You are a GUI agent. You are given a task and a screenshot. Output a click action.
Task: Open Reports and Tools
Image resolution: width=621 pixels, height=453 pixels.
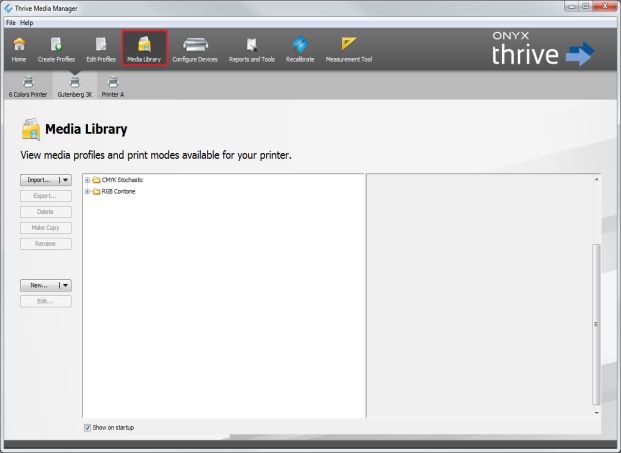[x=251, y=49]
